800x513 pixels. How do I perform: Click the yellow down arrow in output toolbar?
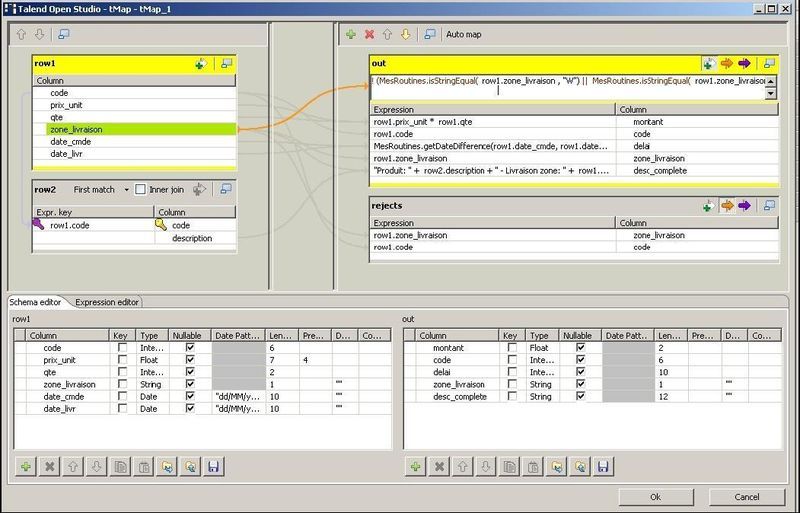406,34
